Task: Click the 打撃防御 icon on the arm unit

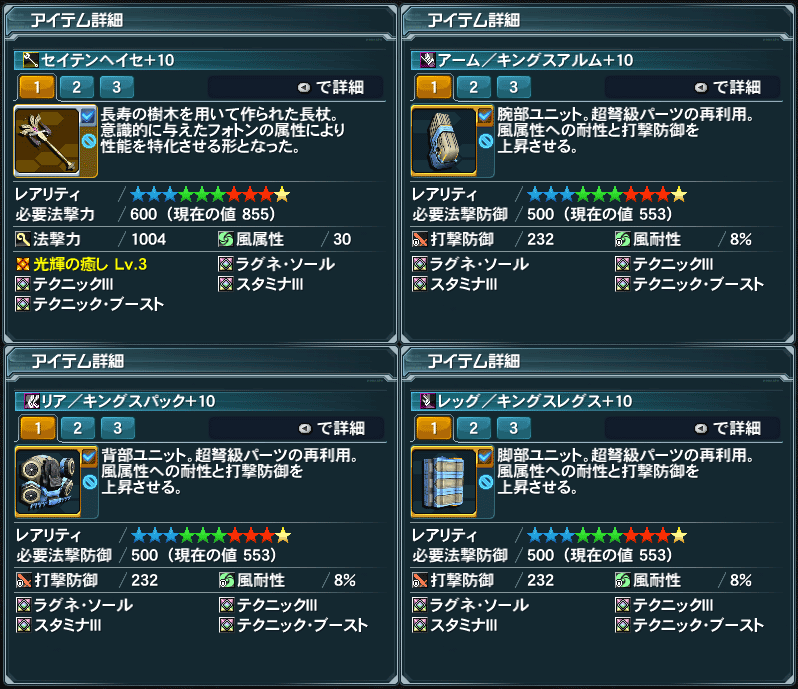Action: (x=419, y=239)
